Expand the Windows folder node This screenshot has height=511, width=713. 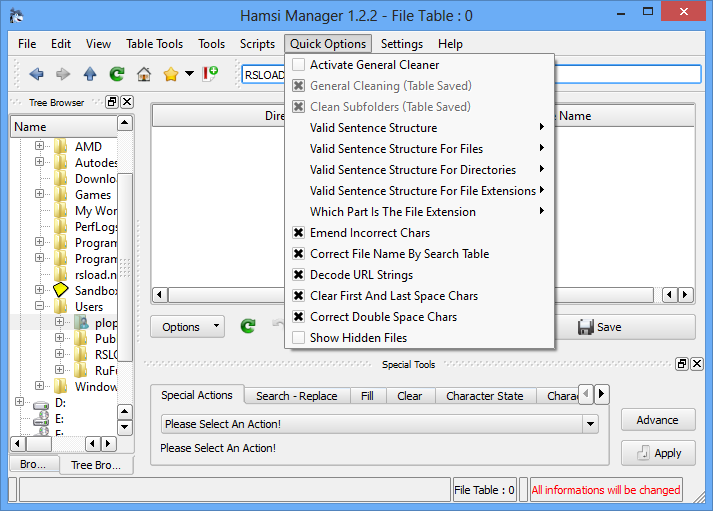(x=40, y=386)
